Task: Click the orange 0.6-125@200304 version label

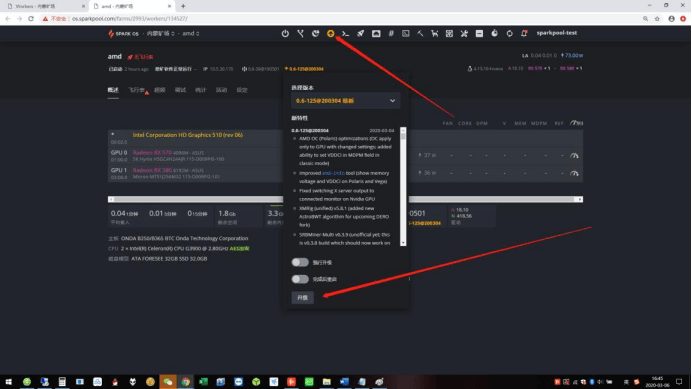Action: pos(304,69)
